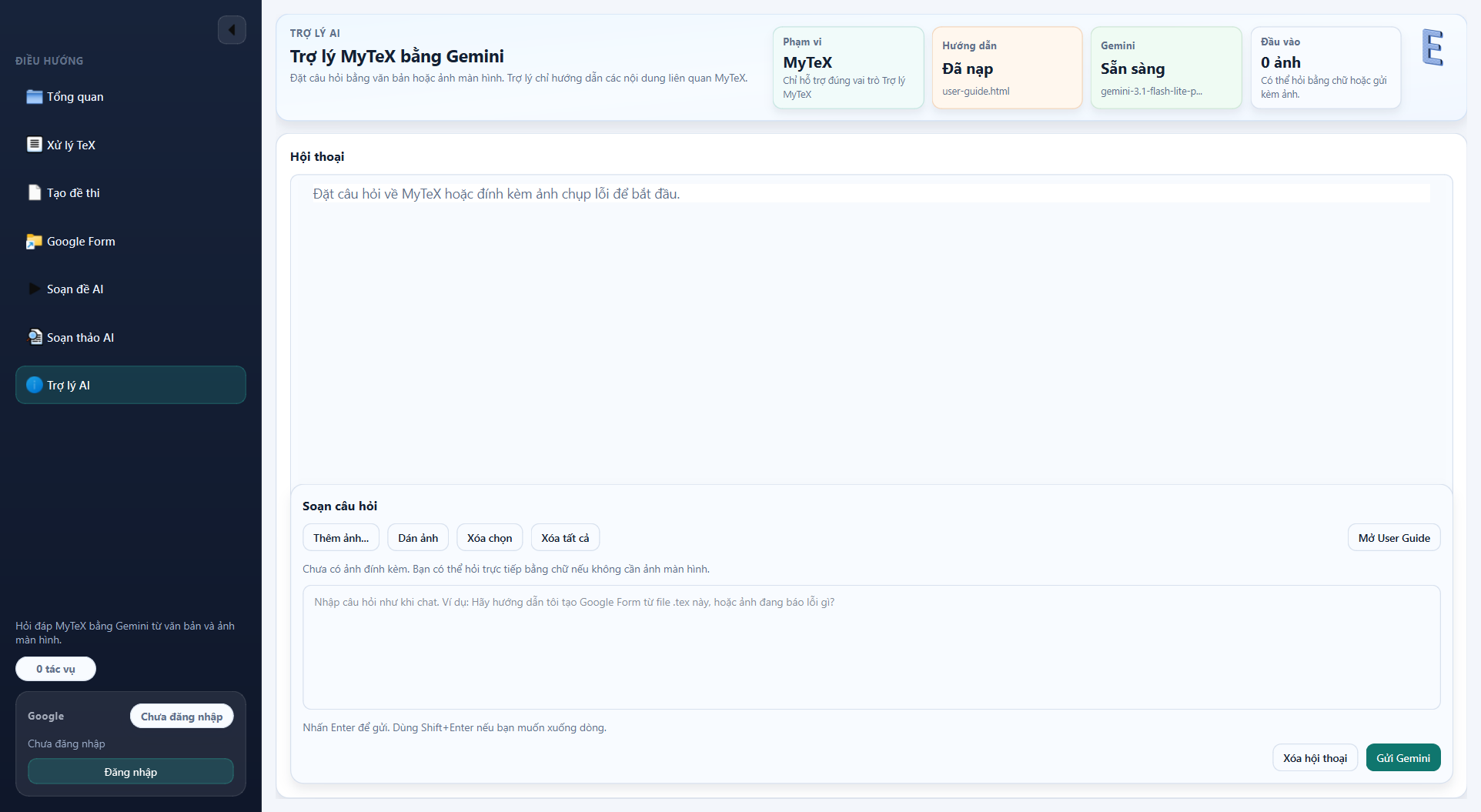Click the Tạo đề thi page icon
1481x812 pixels.
[34, 193]
